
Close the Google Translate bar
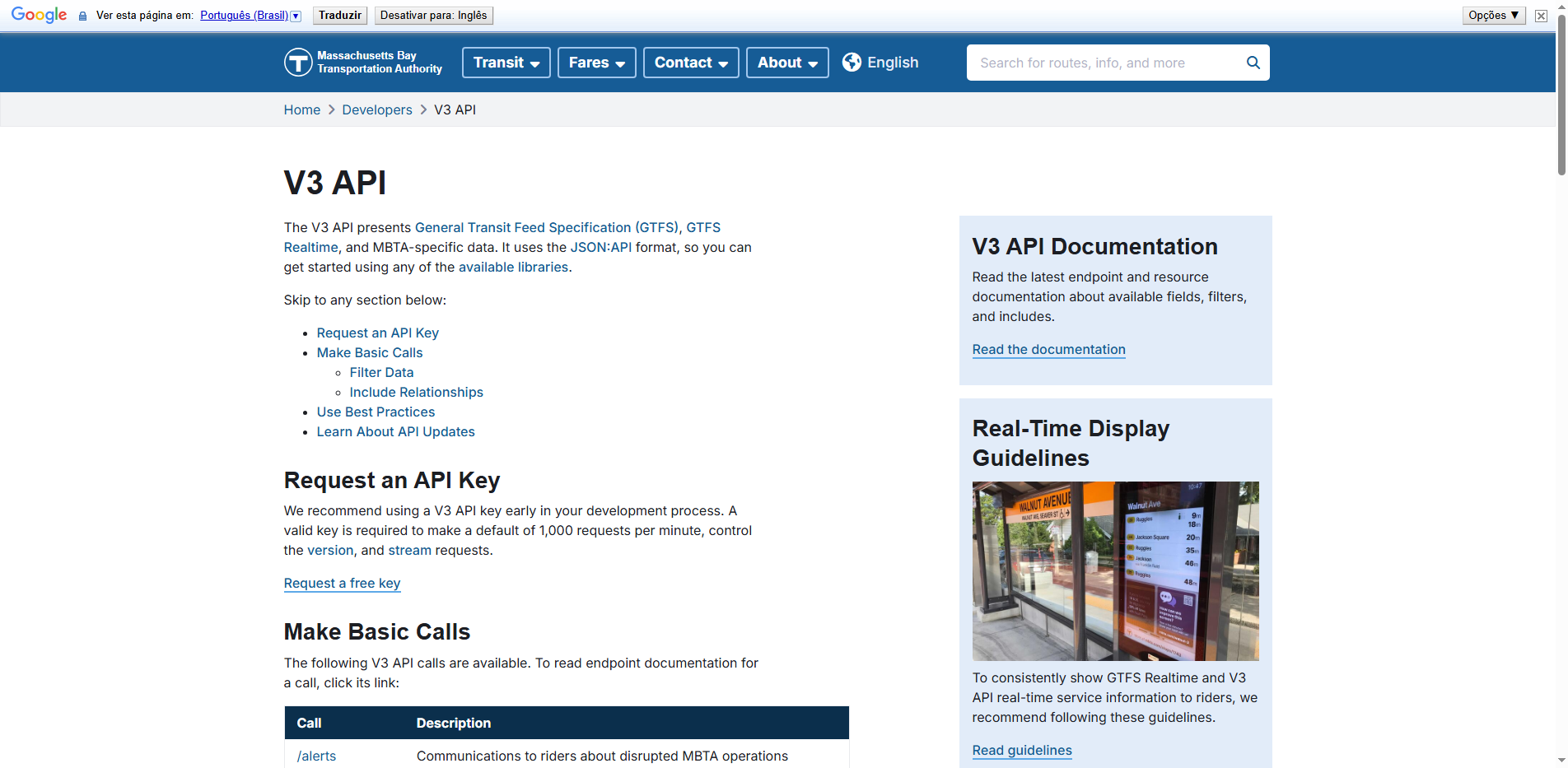pyautogui.click(x=1541, y=16)
